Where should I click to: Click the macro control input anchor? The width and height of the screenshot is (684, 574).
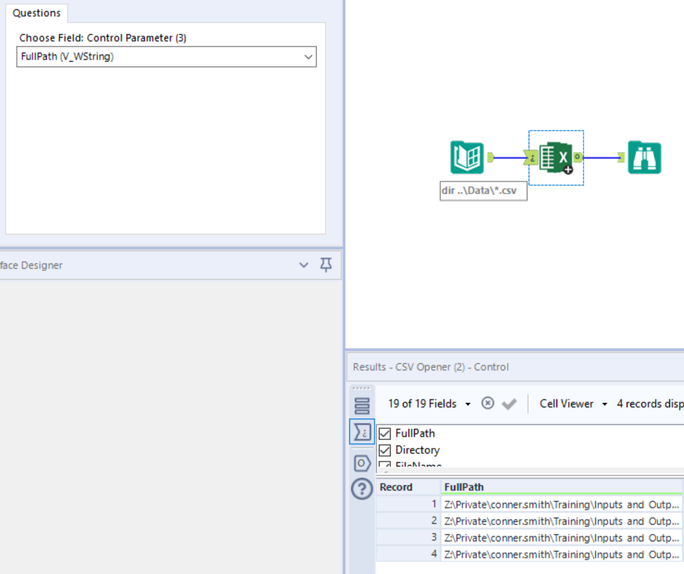[x=531, y=157]
